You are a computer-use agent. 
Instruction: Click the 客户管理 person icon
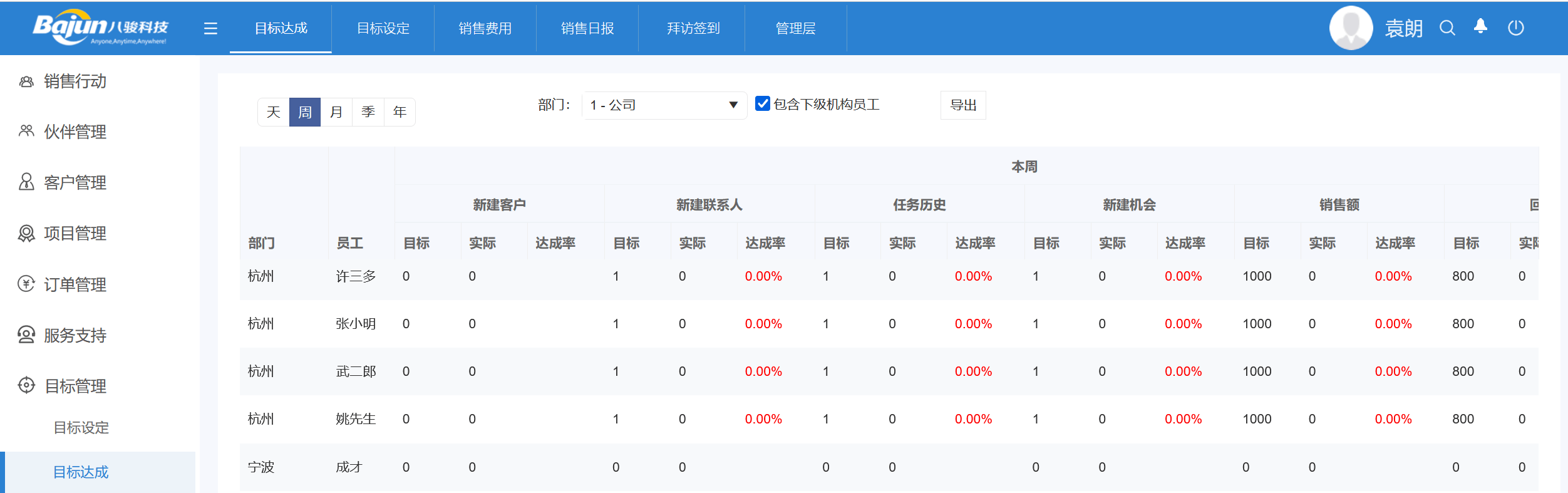pos(26,182)
